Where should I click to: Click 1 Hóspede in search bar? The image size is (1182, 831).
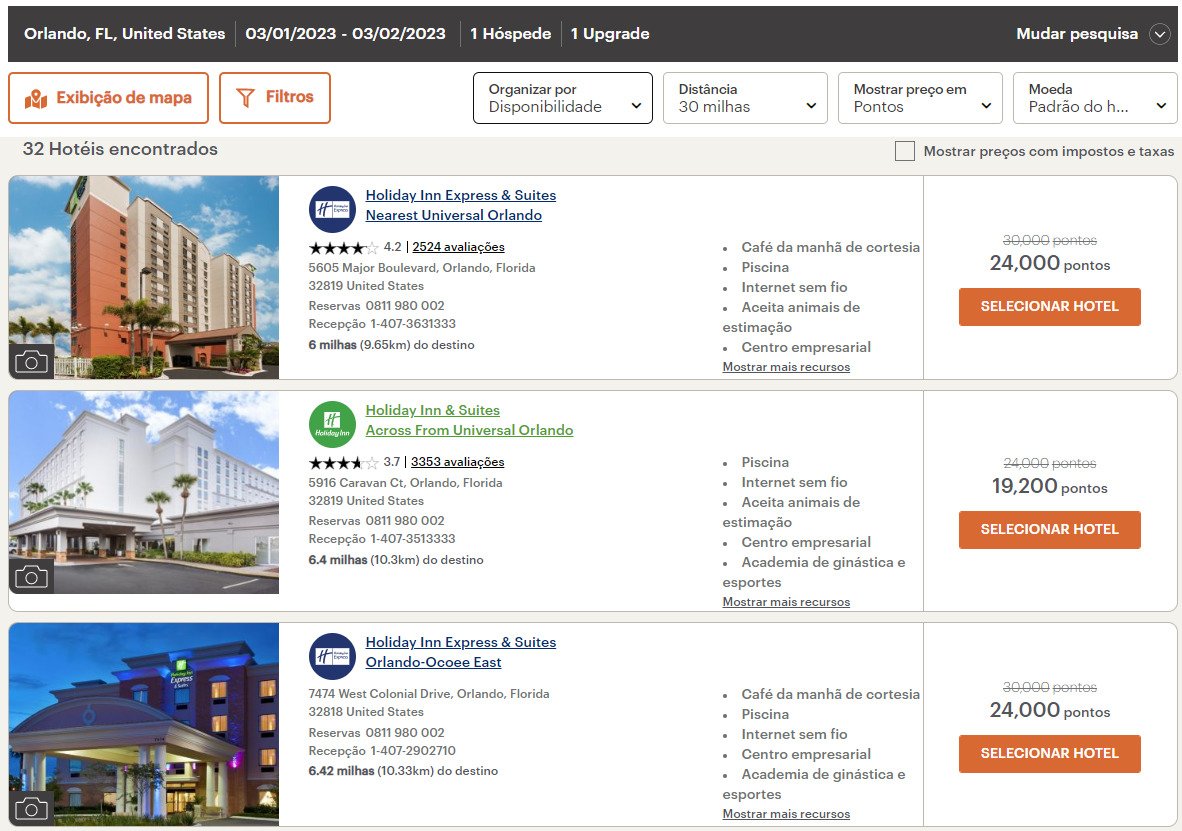(510, 34)
